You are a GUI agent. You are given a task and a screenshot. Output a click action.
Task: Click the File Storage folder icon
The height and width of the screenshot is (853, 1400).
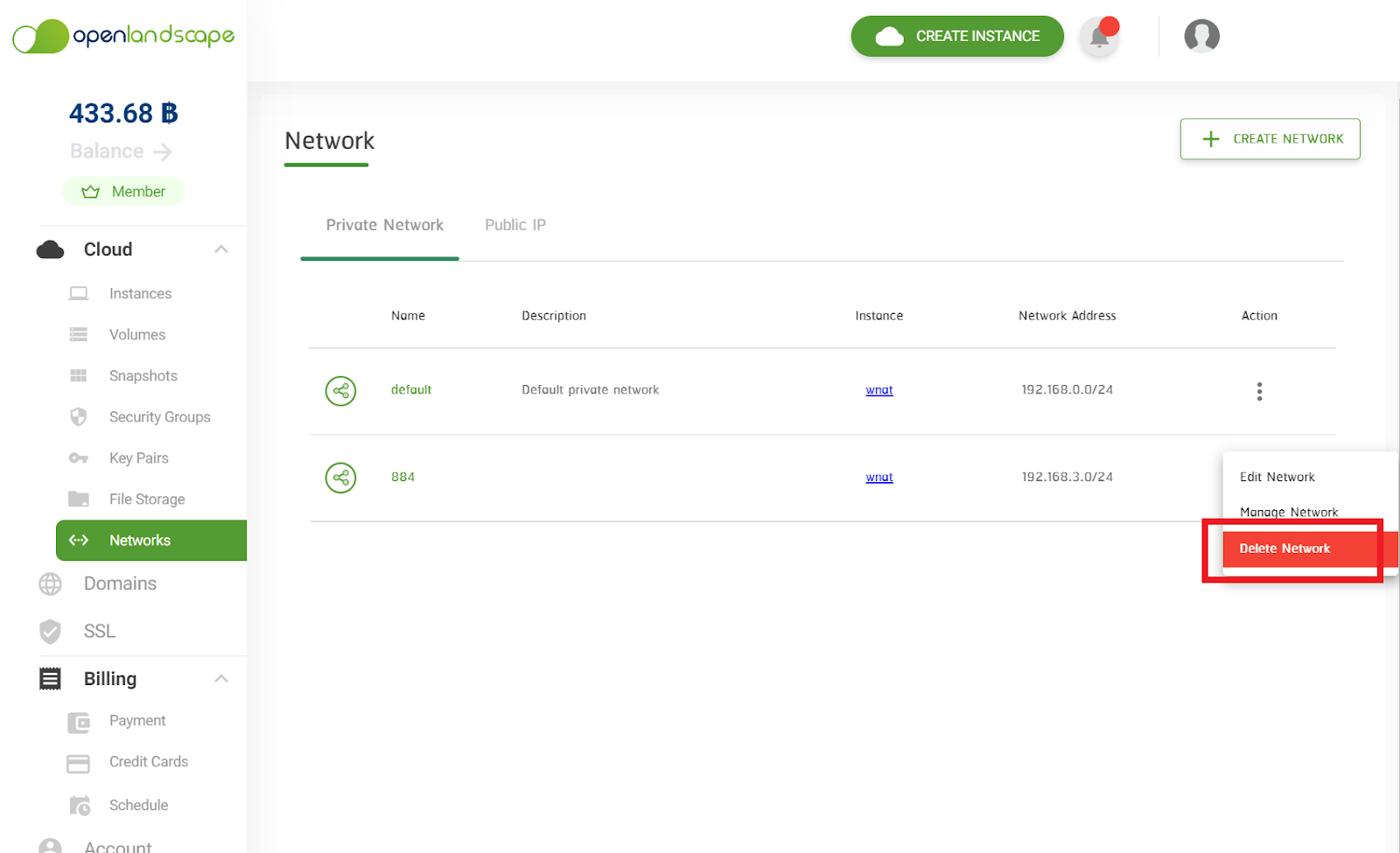coord(79,500)
